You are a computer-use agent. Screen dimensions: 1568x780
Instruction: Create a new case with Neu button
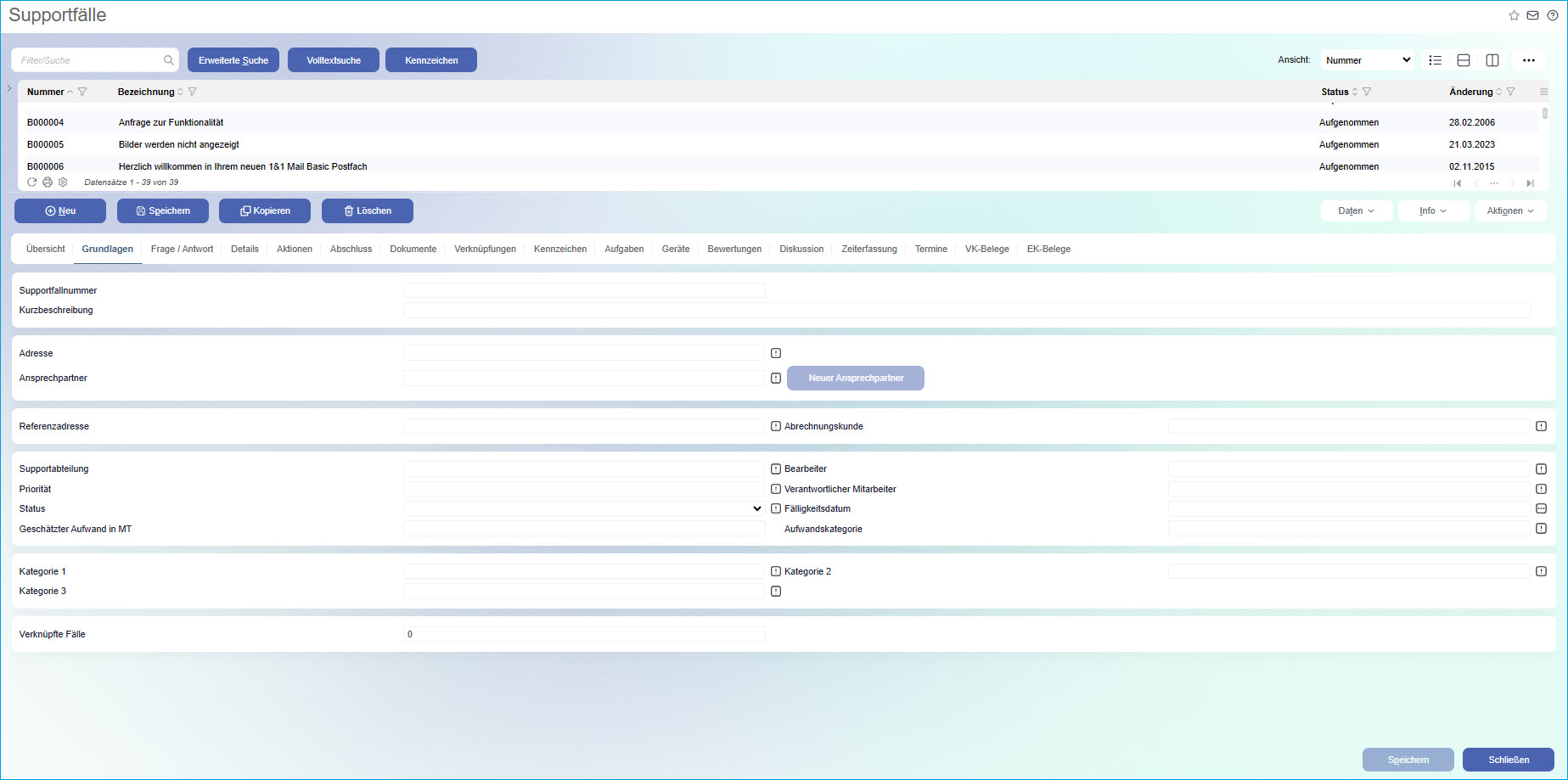(x=60, y=210)
